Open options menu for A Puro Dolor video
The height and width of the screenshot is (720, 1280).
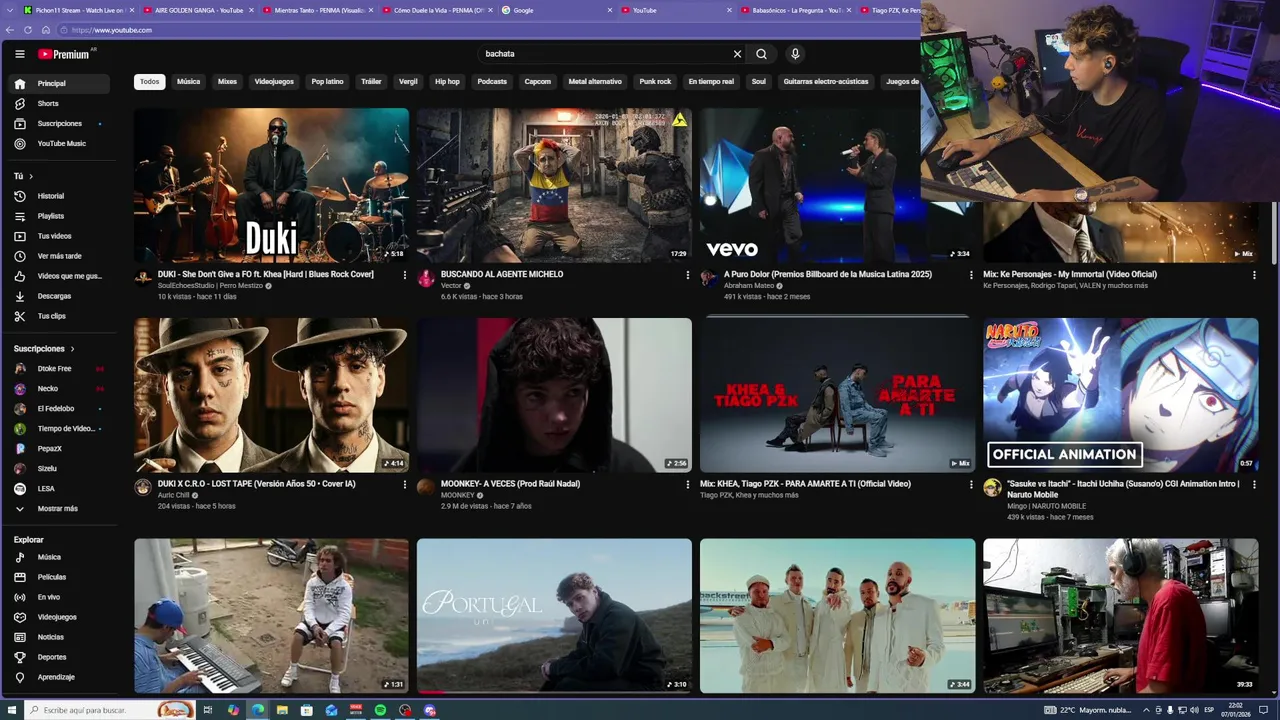[x=971, y=275]
